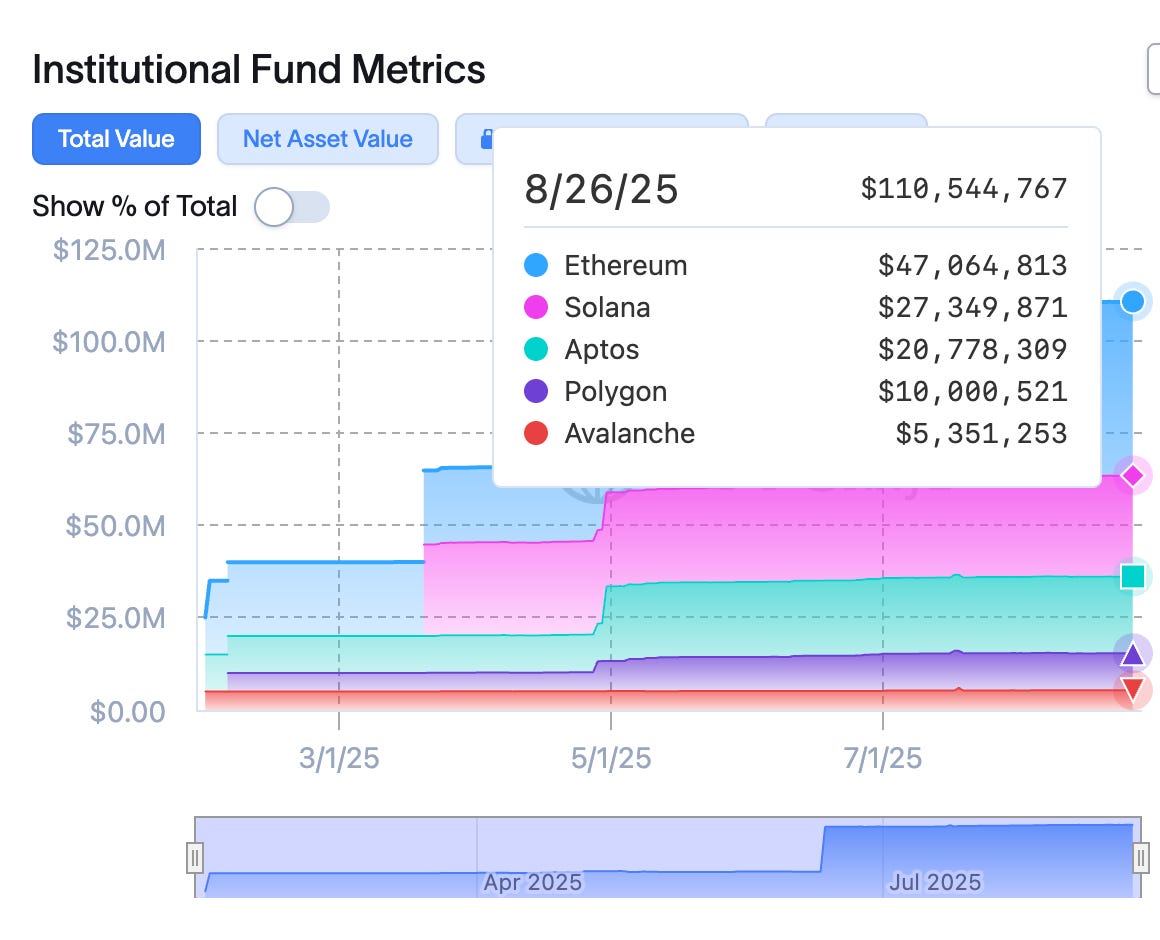
Task: Toggle the Aptos series via its legend dot
Action: tap(534, 349)
